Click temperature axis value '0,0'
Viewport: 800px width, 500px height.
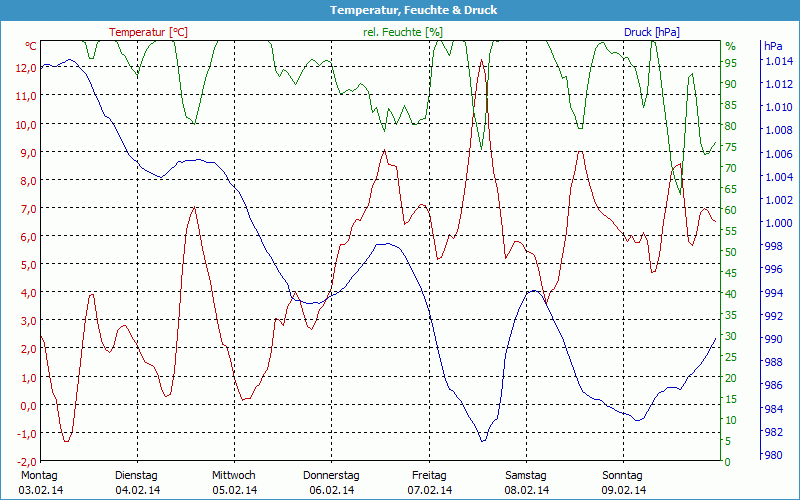tap(29, 406)
